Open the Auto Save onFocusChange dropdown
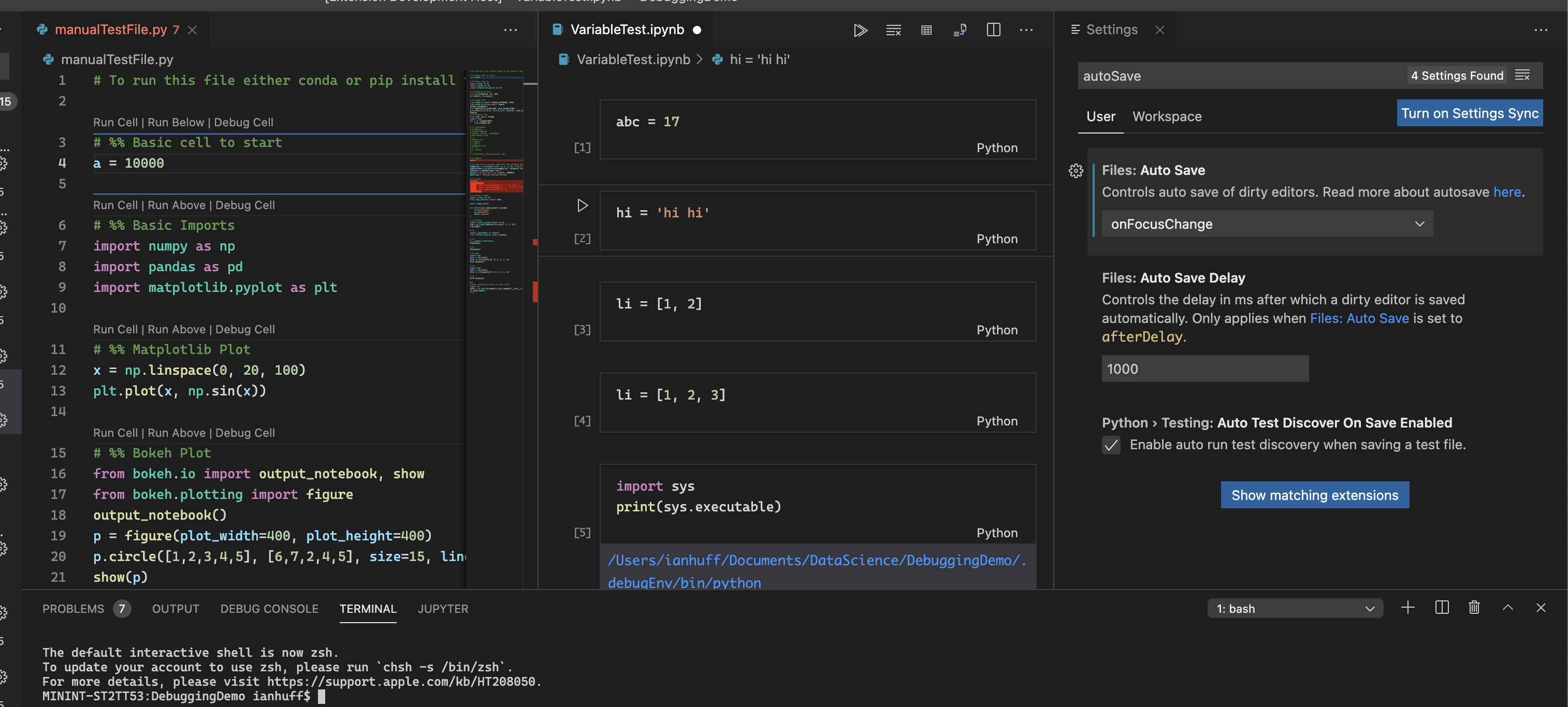Image resolution: width=1568 pixels, height=707 pixels. click(x=1266, y=224)
